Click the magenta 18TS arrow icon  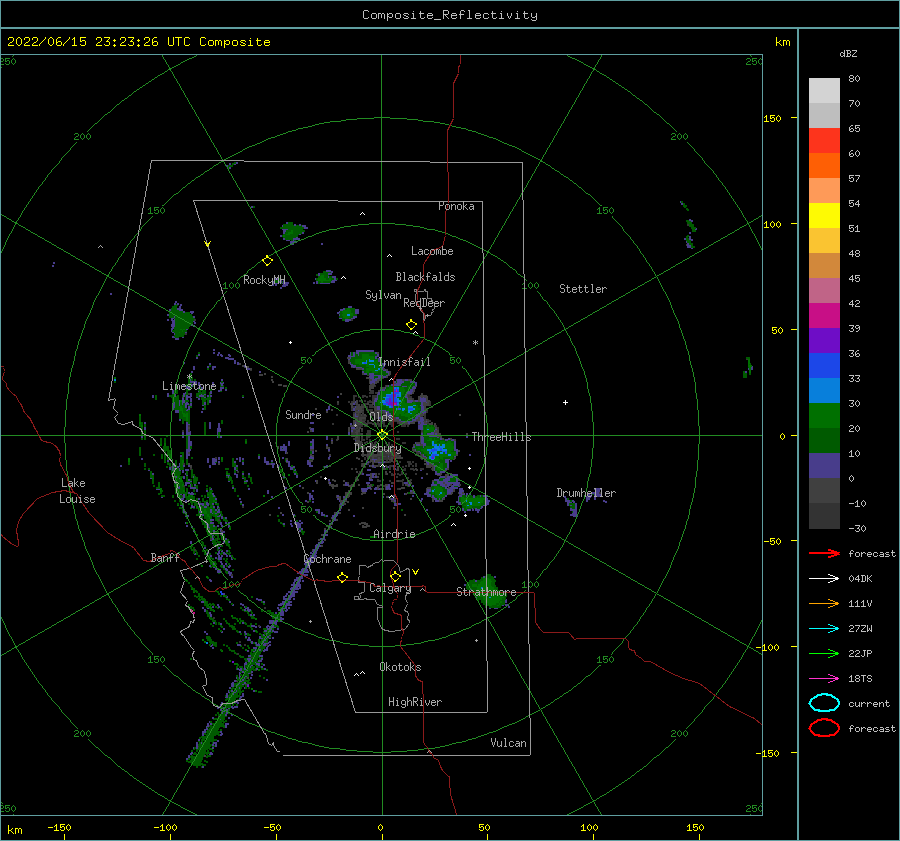[824, 679]
